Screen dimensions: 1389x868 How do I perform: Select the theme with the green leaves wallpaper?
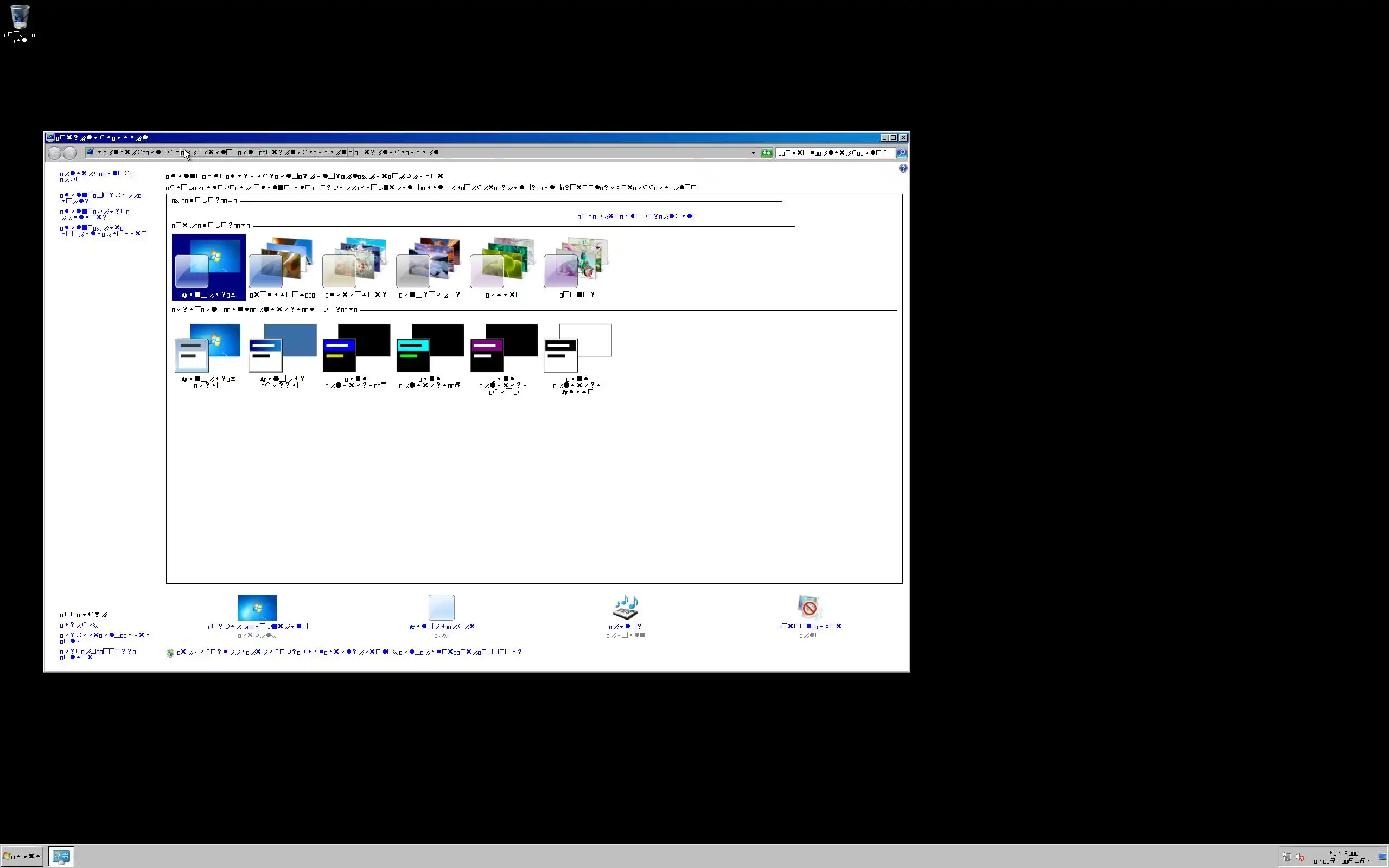[x=503, y=263]
